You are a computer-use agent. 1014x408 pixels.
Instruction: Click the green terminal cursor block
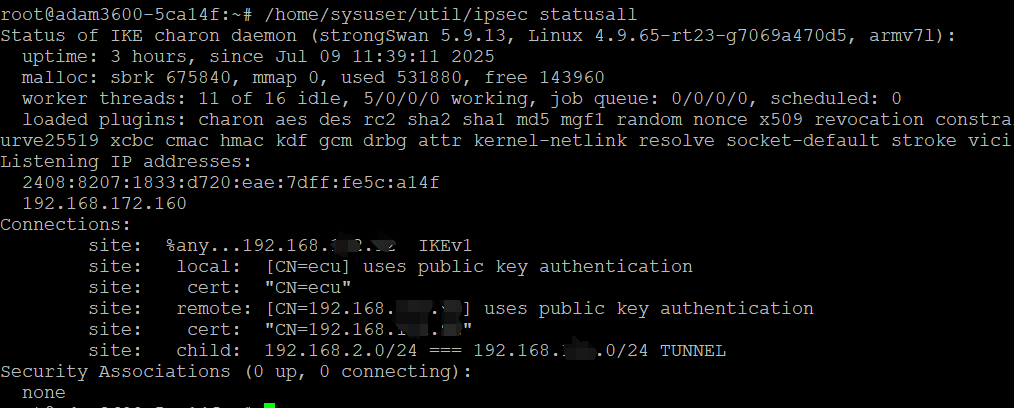(269, 405)
